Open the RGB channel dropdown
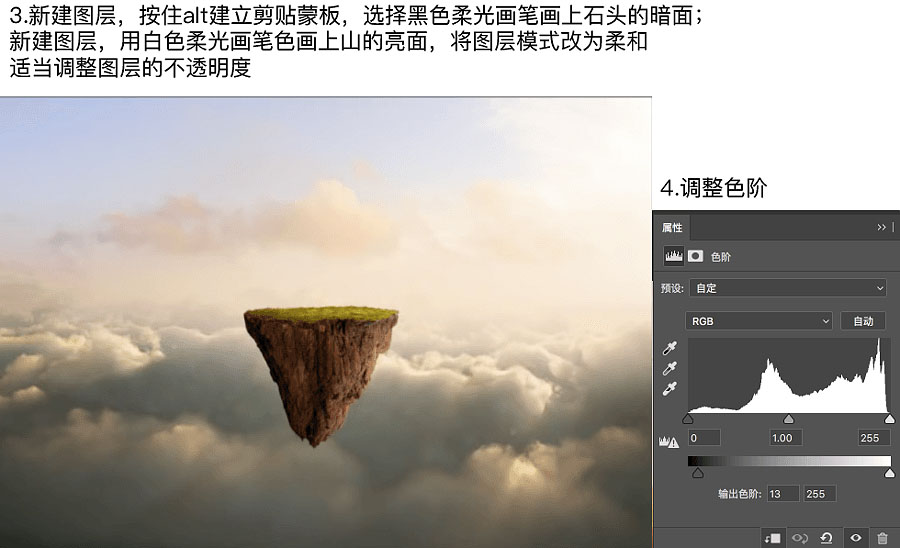The image size is (900, 548). pos(760,321)
